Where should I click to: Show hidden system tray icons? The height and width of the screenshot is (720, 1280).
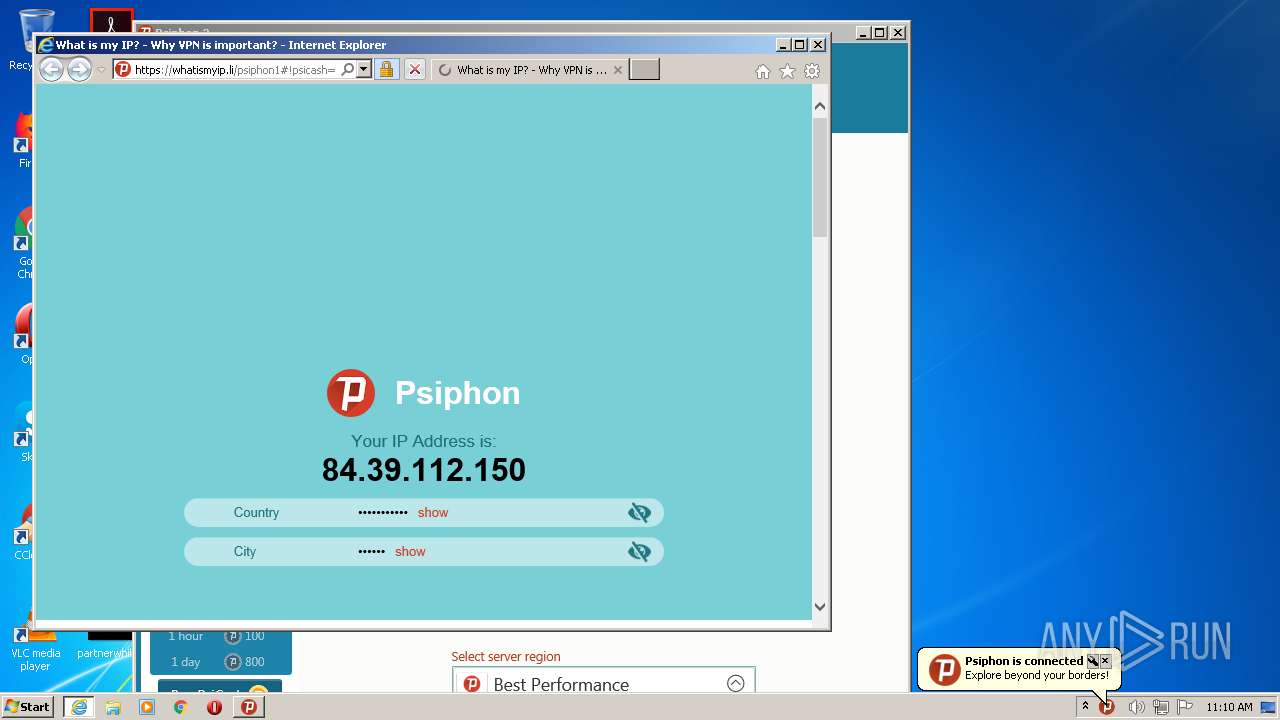click(x=1085, y=707)
